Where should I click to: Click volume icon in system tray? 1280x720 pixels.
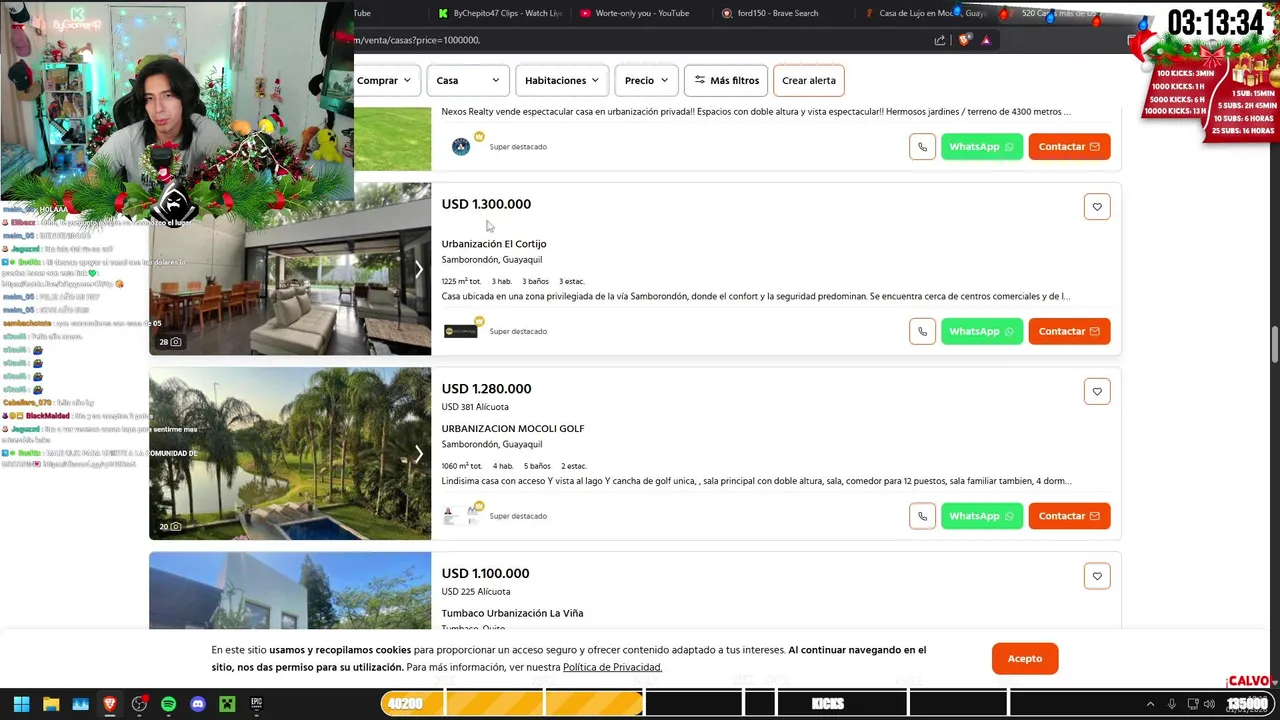1210,704
